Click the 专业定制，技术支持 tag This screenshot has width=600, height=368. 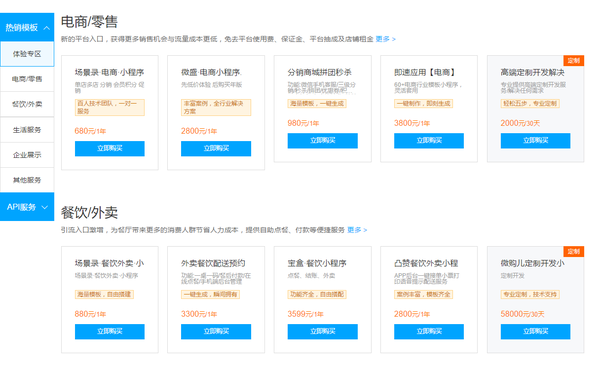pos(530,294)
